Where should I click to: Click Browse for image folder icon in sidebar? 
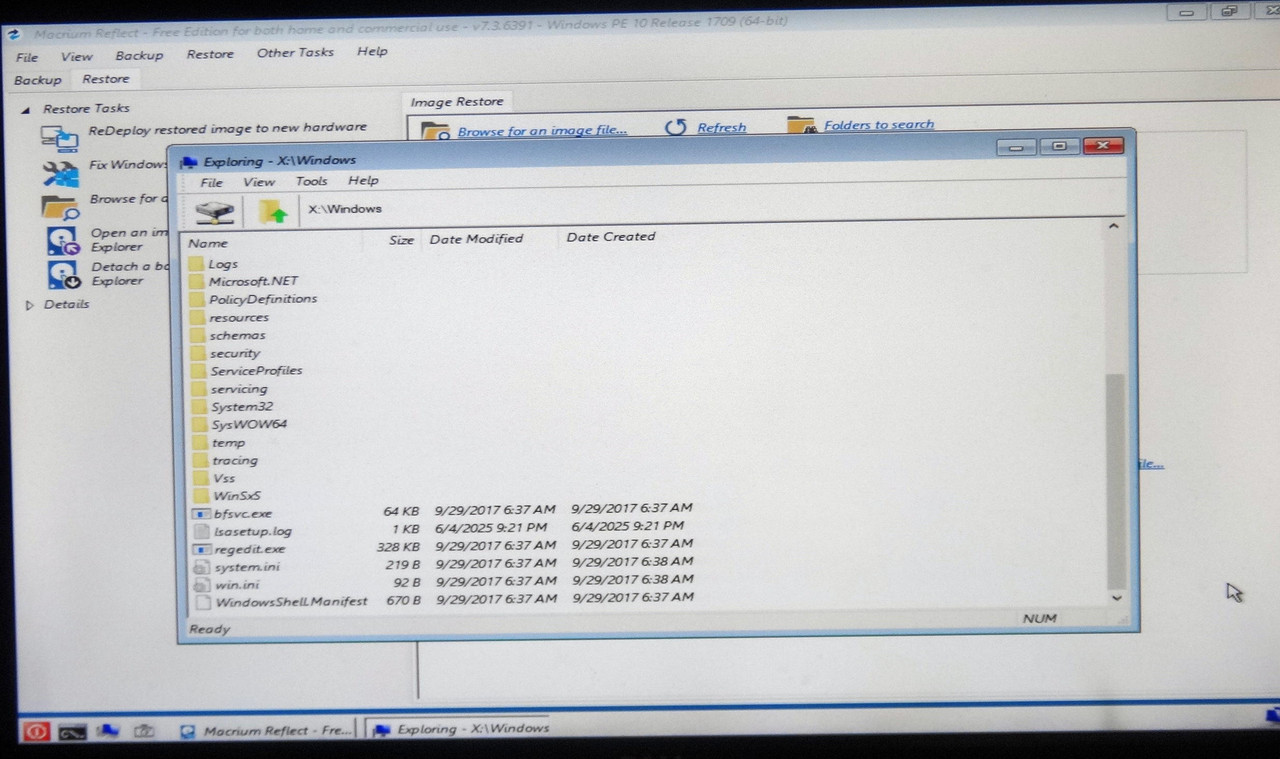coord(60,207)
